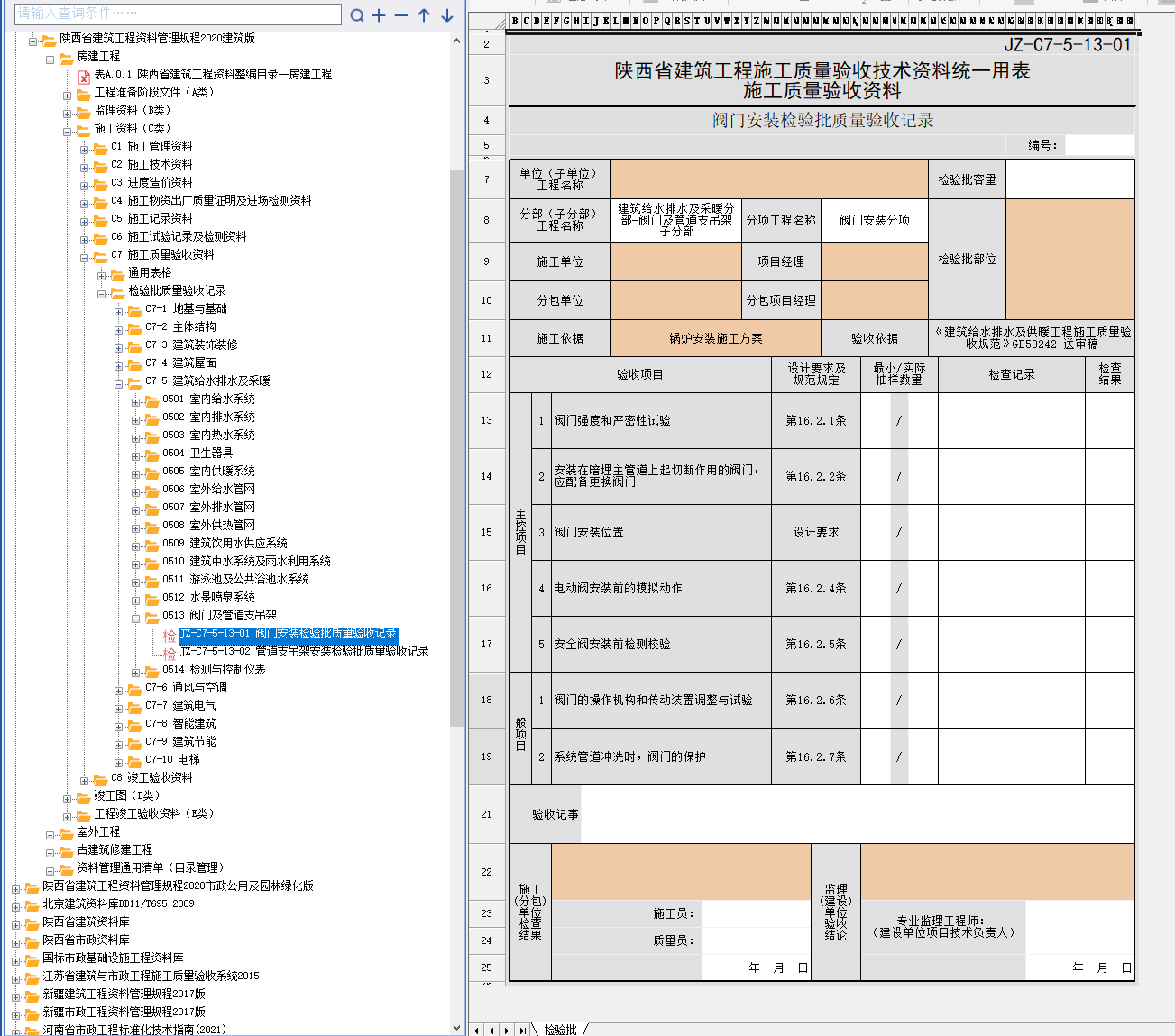1175x1036 pixels.
Task: Click the folder icon of C7-1 地基与基础
Action: click(x=134, y=310)
